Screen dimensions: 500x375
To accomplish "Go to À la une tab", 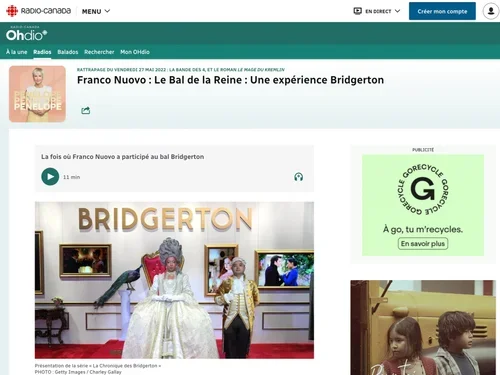I will (16, 52).
